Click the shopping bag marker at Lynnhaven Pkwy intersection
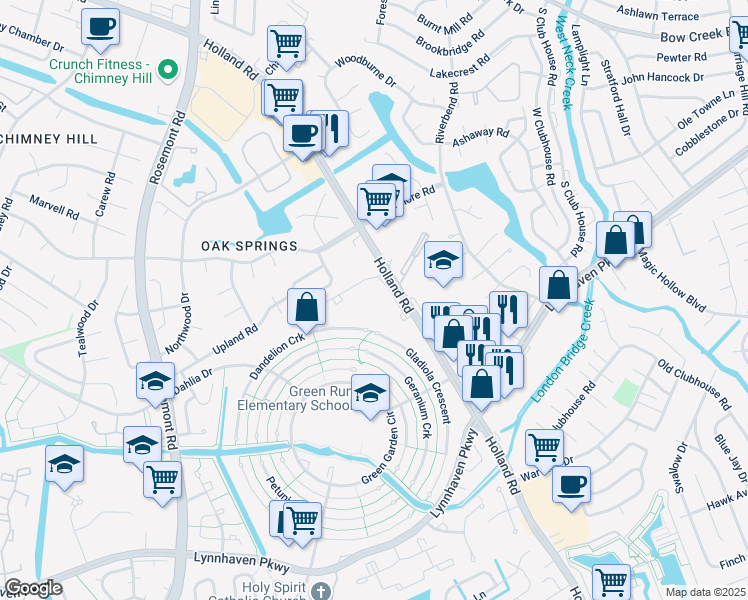Viewport: 748px width, 600px height. tap(481, 384)
